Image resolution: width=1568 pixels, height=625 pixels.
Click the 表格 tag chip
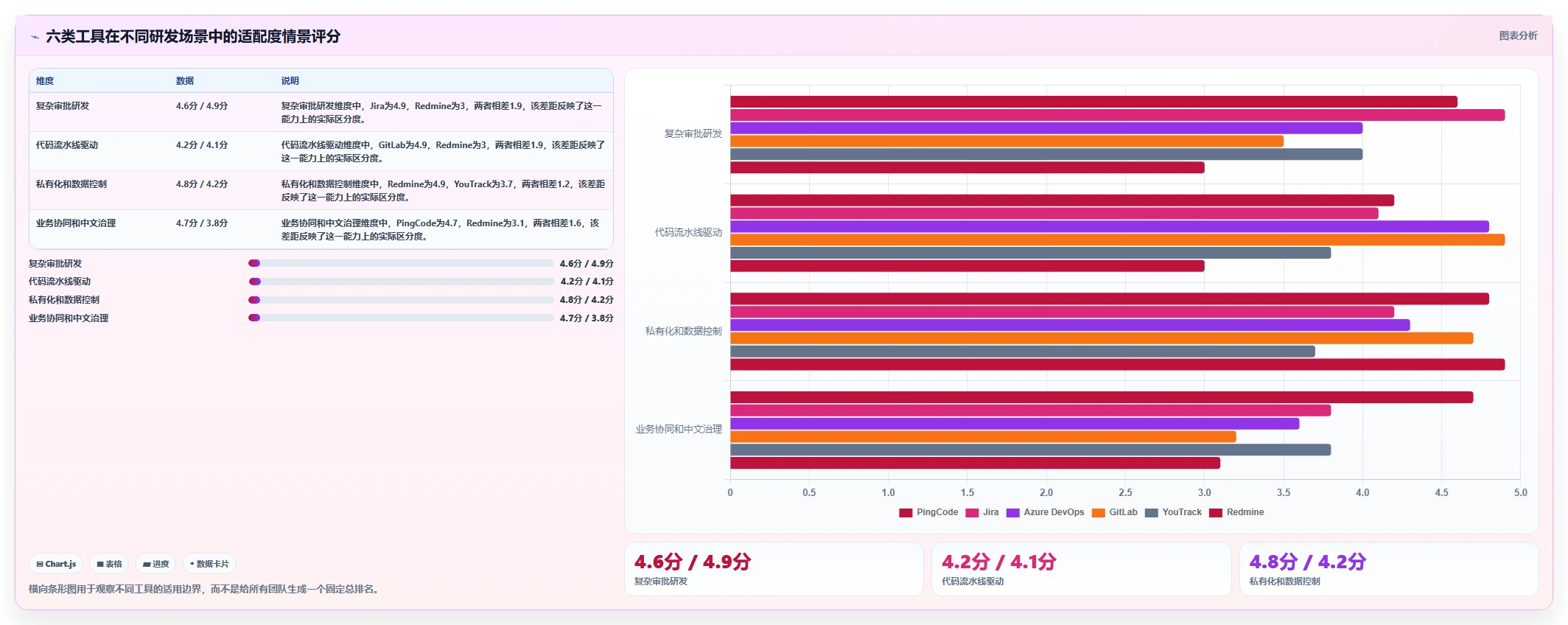109,564
